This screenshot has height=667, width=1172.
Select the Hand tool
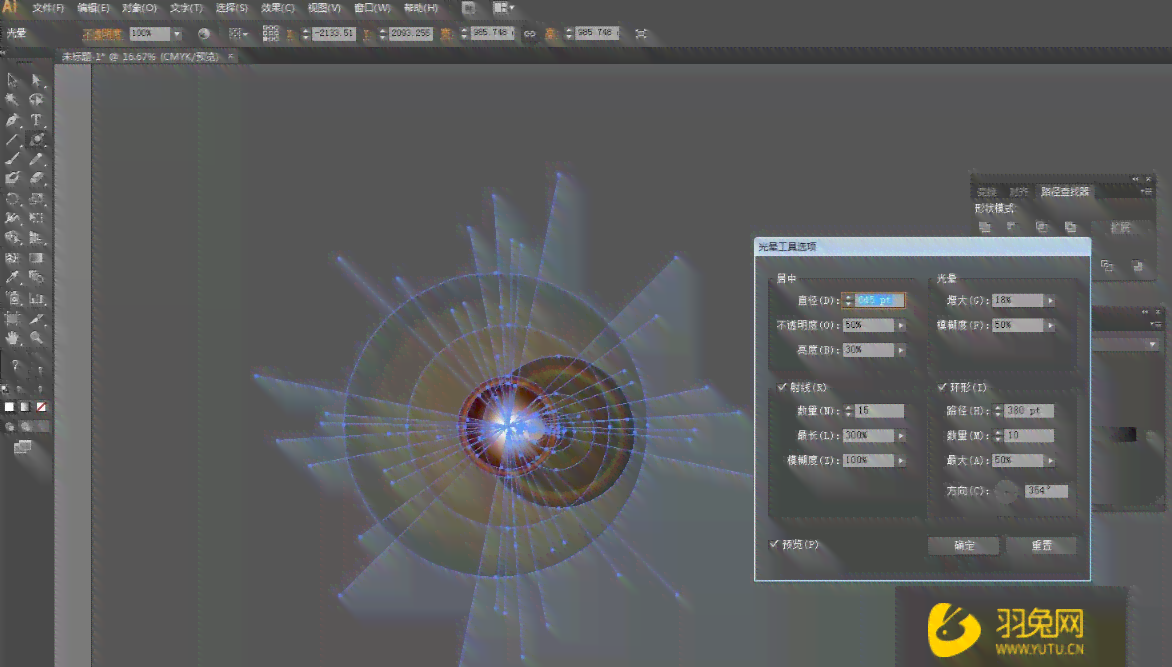click(13, 338)
